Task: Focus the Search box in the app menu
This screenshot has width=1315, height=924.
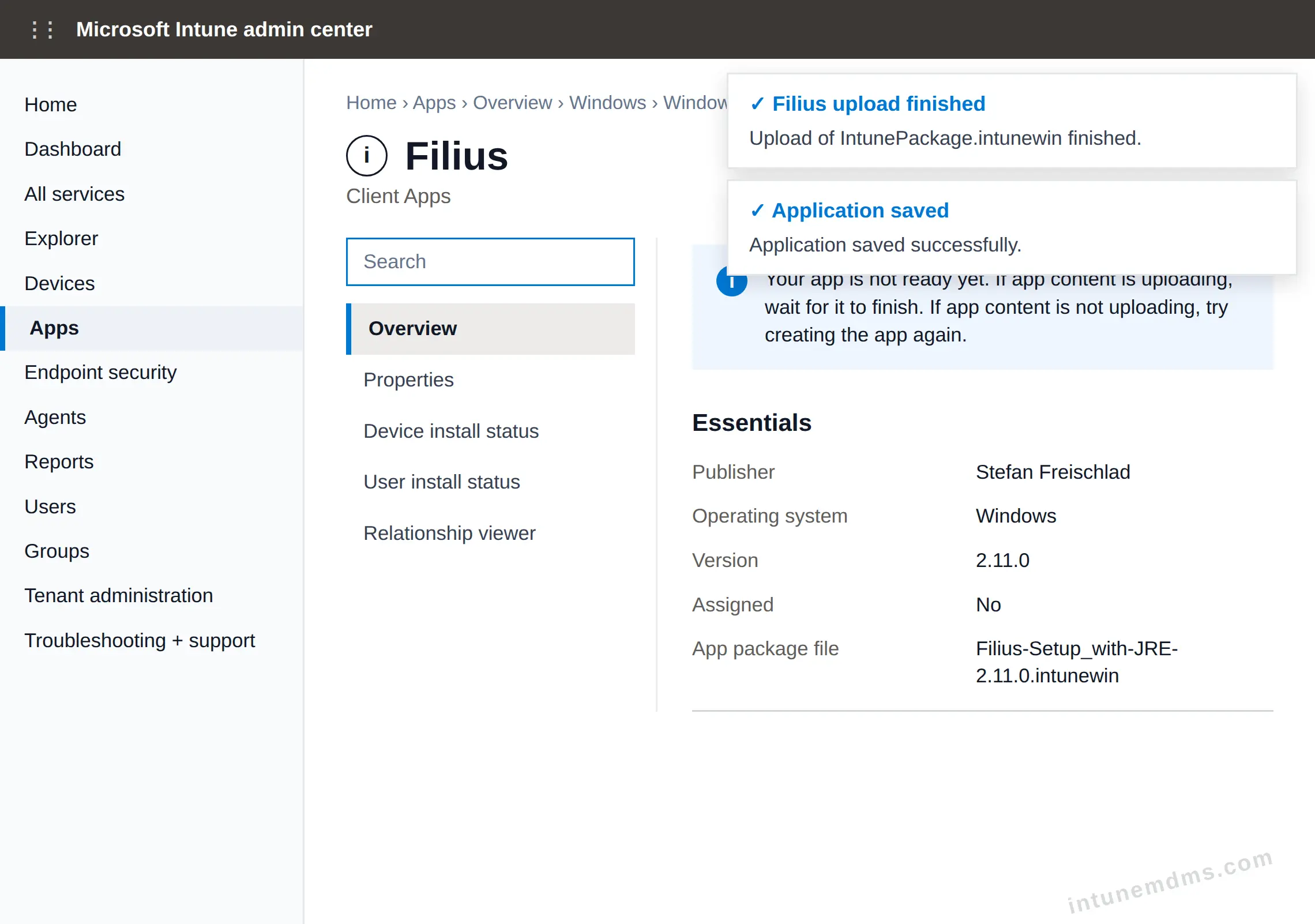Action: click(490, 261)
